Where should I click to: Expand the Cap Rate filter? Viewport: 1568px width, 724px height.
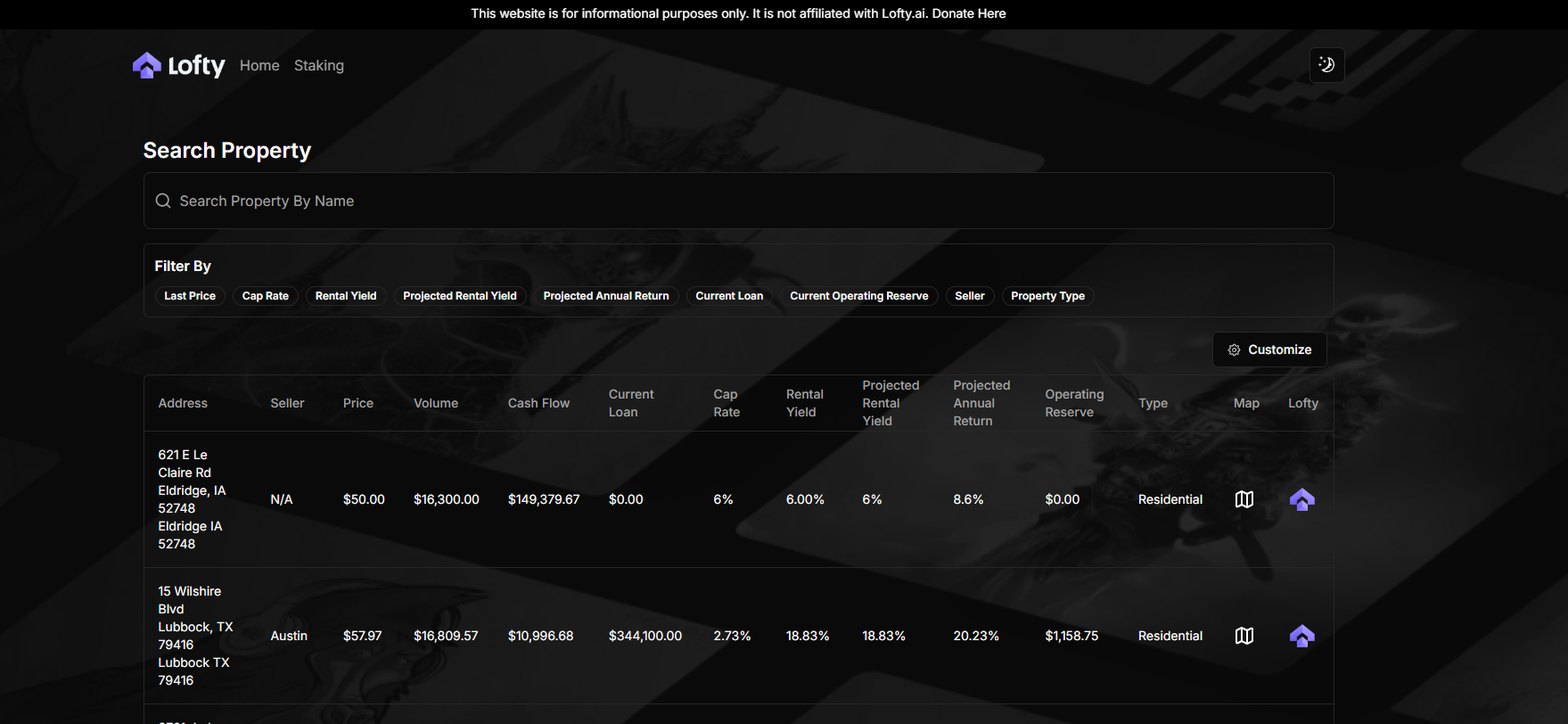tap(266, 296)
